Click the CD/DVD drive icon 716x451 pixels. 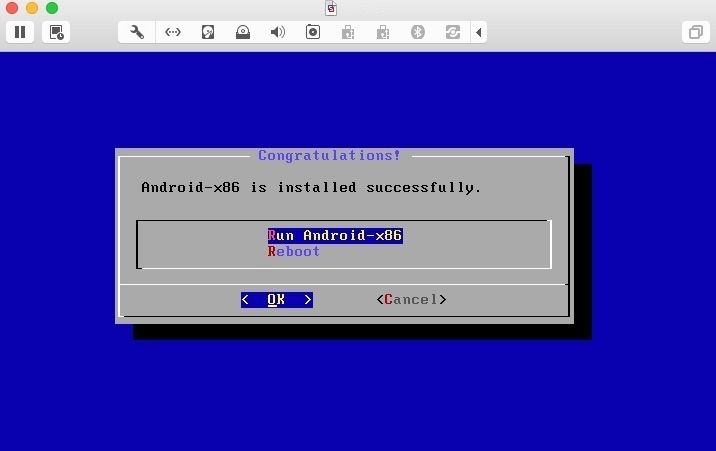[243, 32]
